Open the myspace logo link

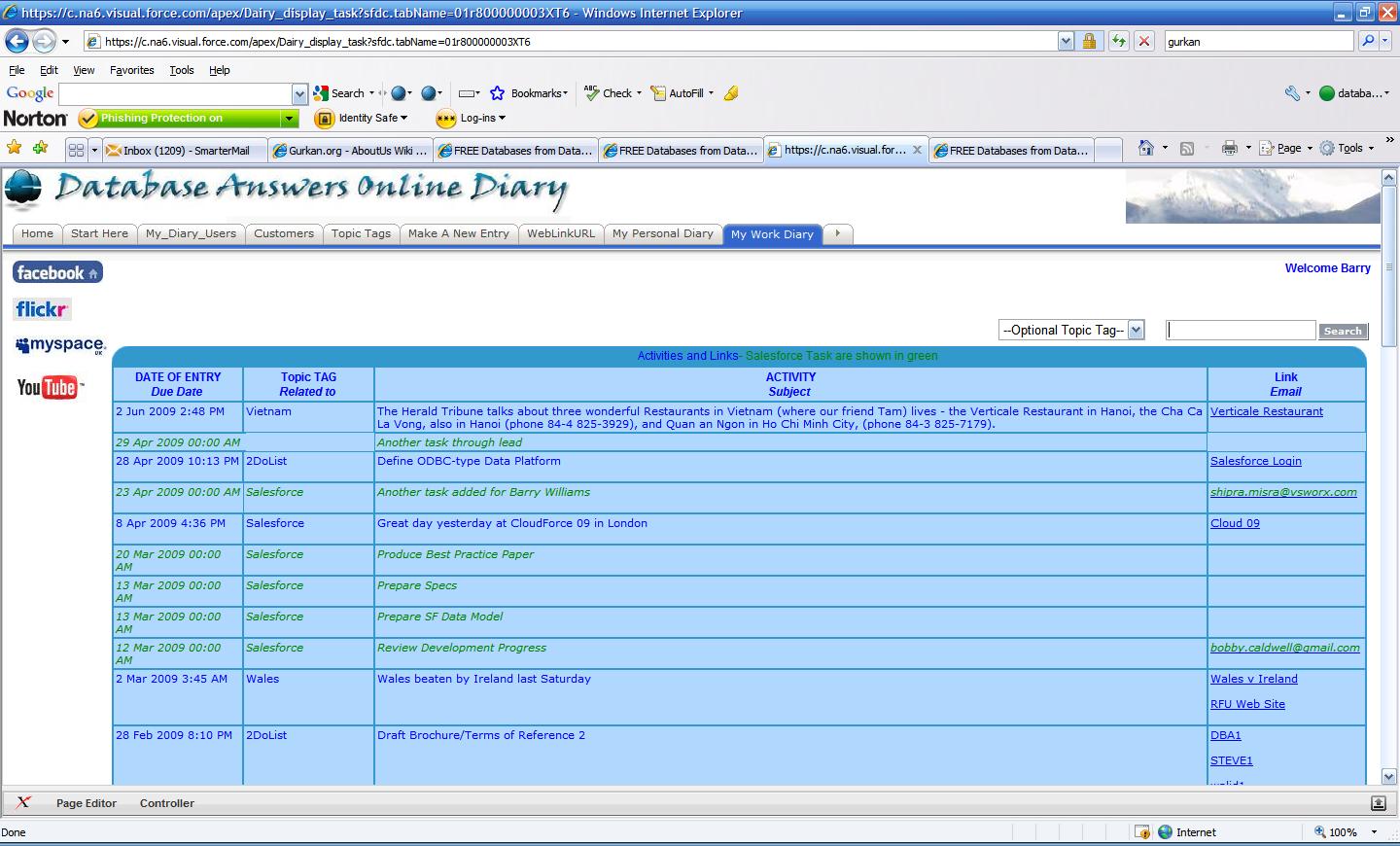[59, 345]
